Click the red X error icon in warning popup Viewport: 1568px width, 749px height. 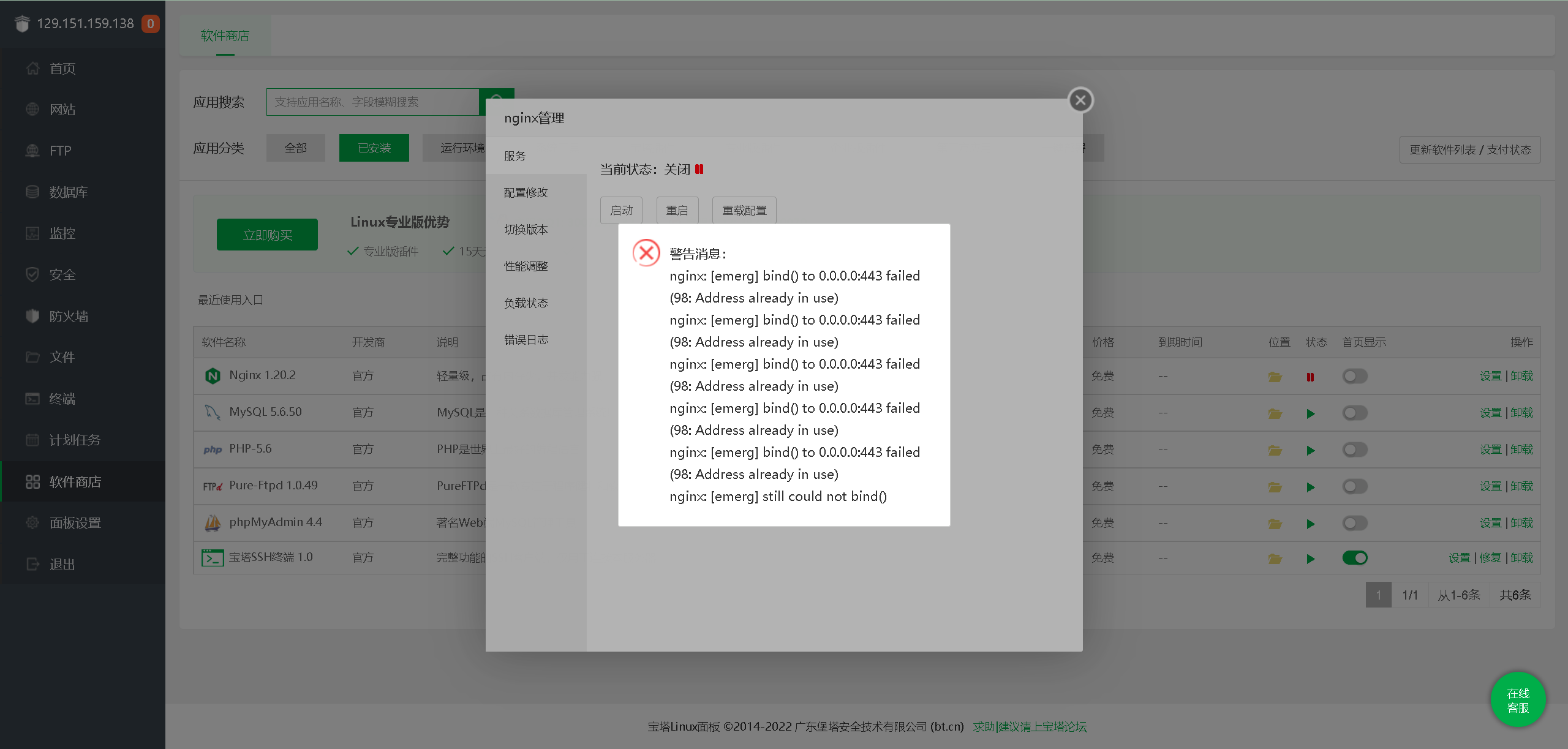[646, 252]
